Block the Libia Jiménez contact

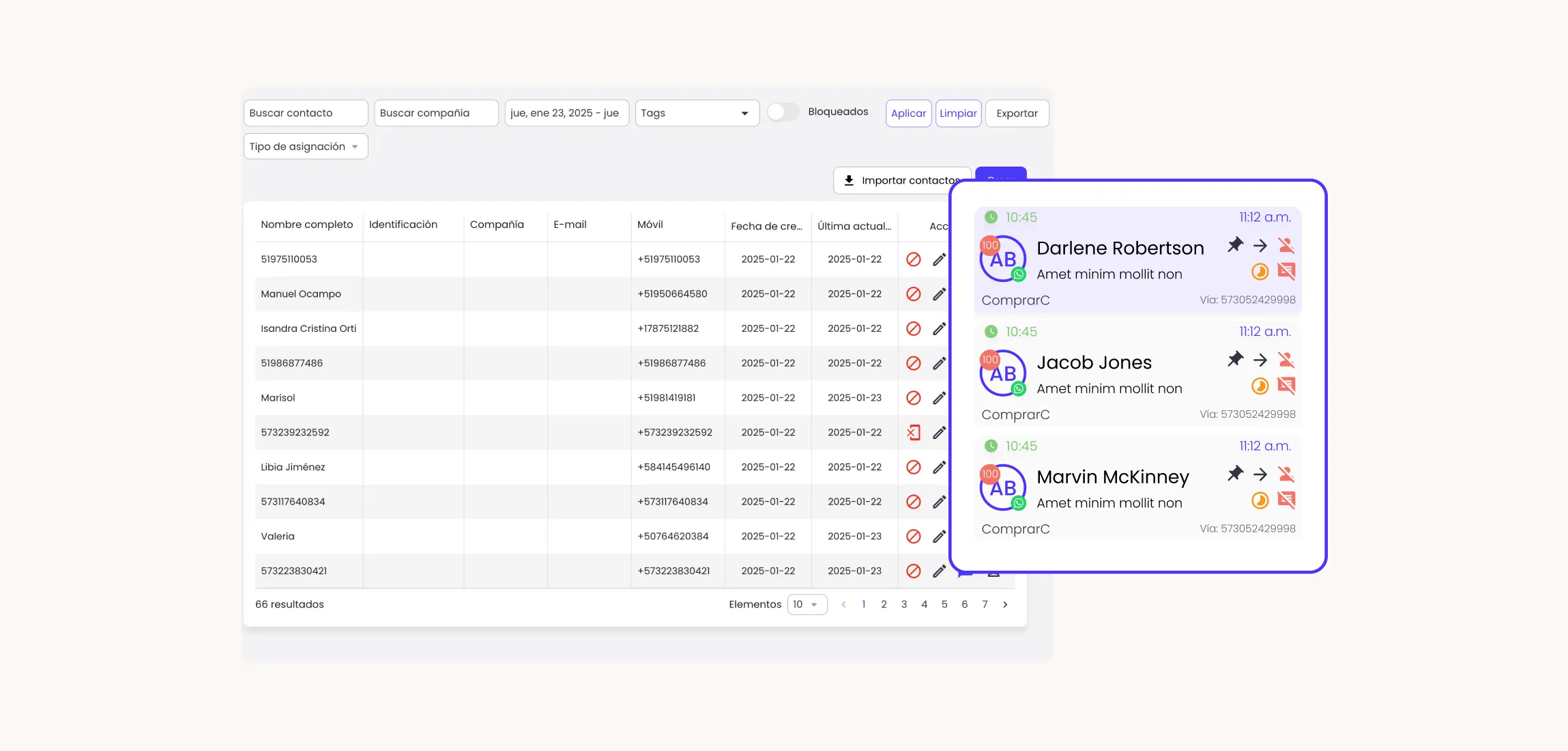tap(914, 467)
